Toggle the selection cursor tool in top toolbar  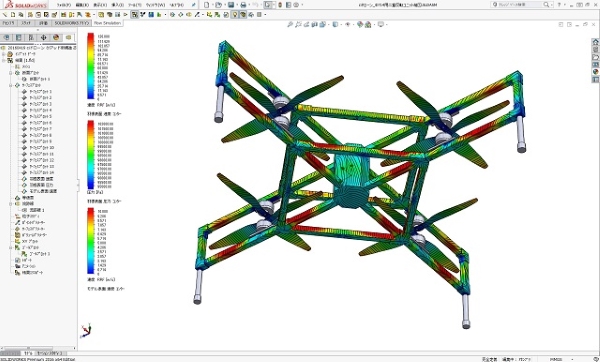268,5
